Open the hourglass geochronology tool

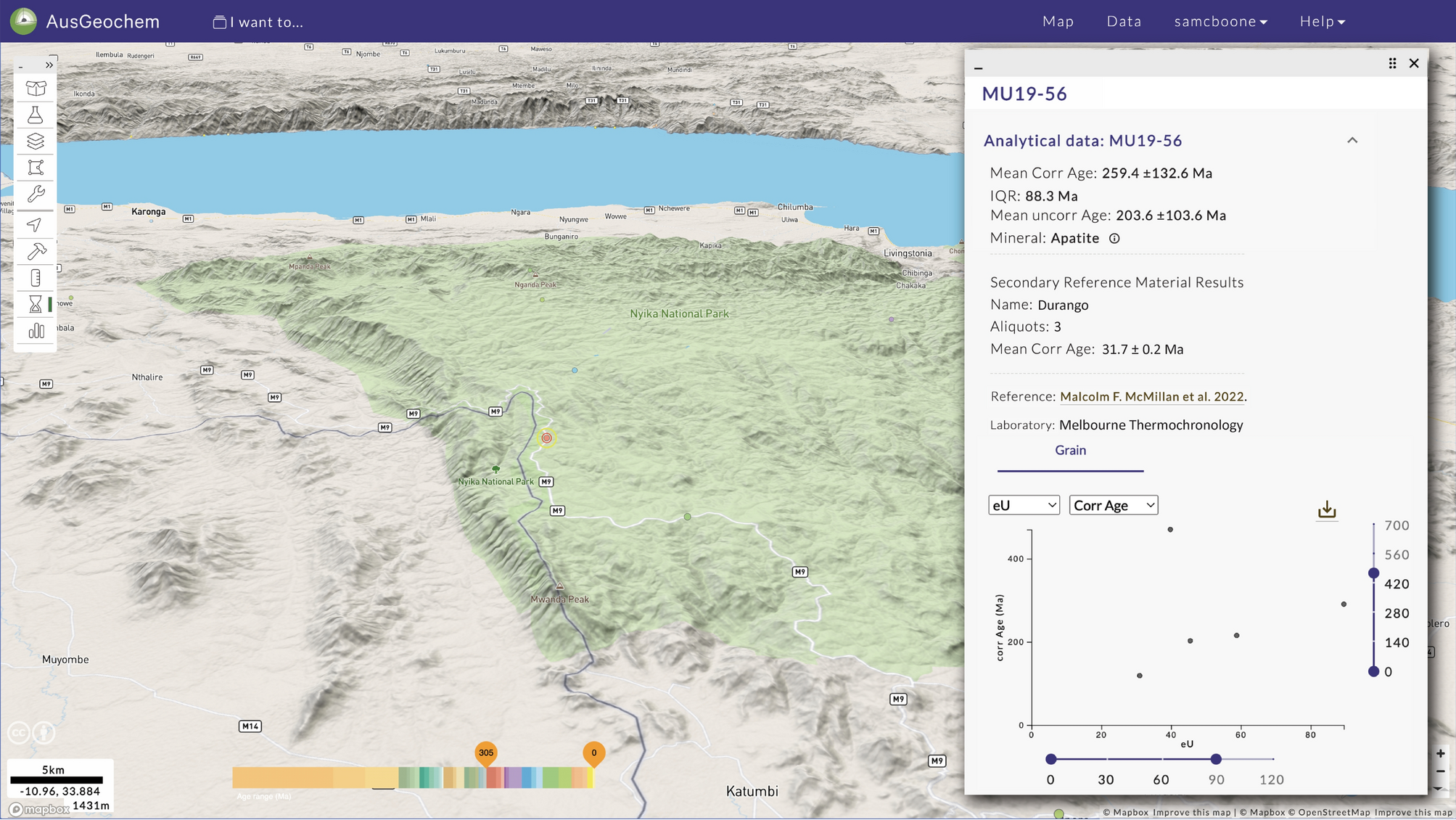(36, 304)
